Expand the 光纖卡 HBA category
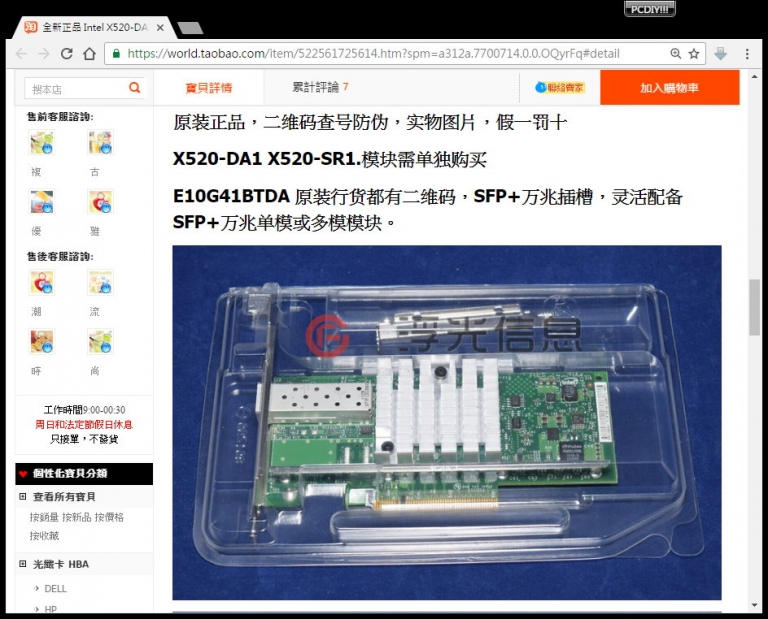 click(23, 564)
